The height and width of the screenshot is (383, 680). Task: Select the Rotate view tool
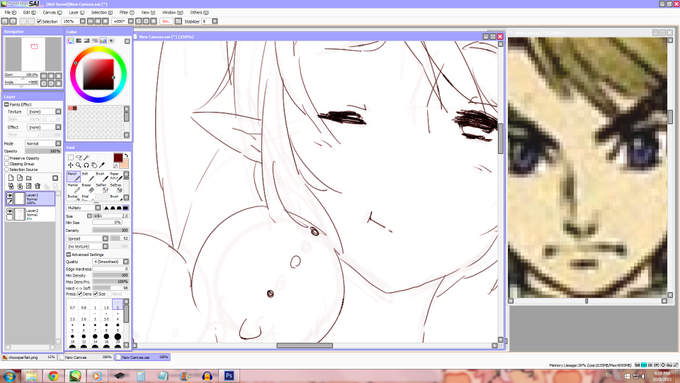click(86, 165)
